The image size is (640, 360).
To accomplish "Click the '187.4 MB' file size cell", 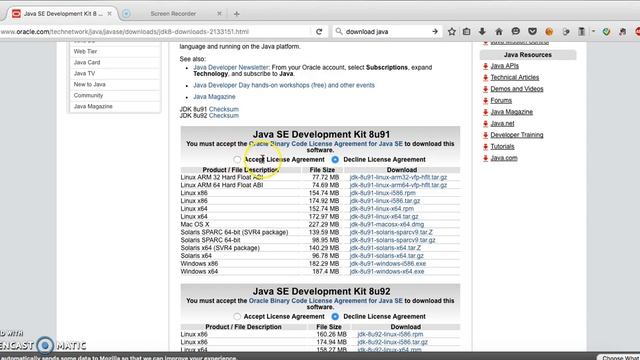I will 327,271.
